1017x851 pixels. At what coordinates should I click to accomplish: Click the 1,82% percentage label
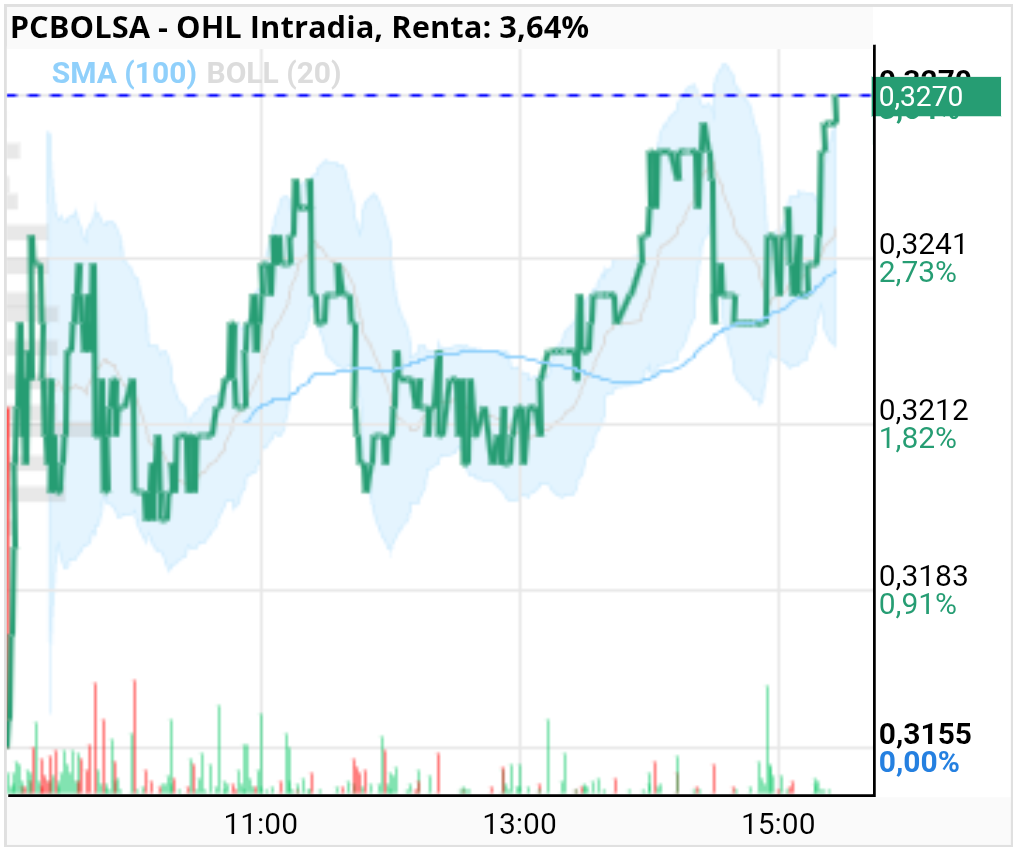pos(918,438)
